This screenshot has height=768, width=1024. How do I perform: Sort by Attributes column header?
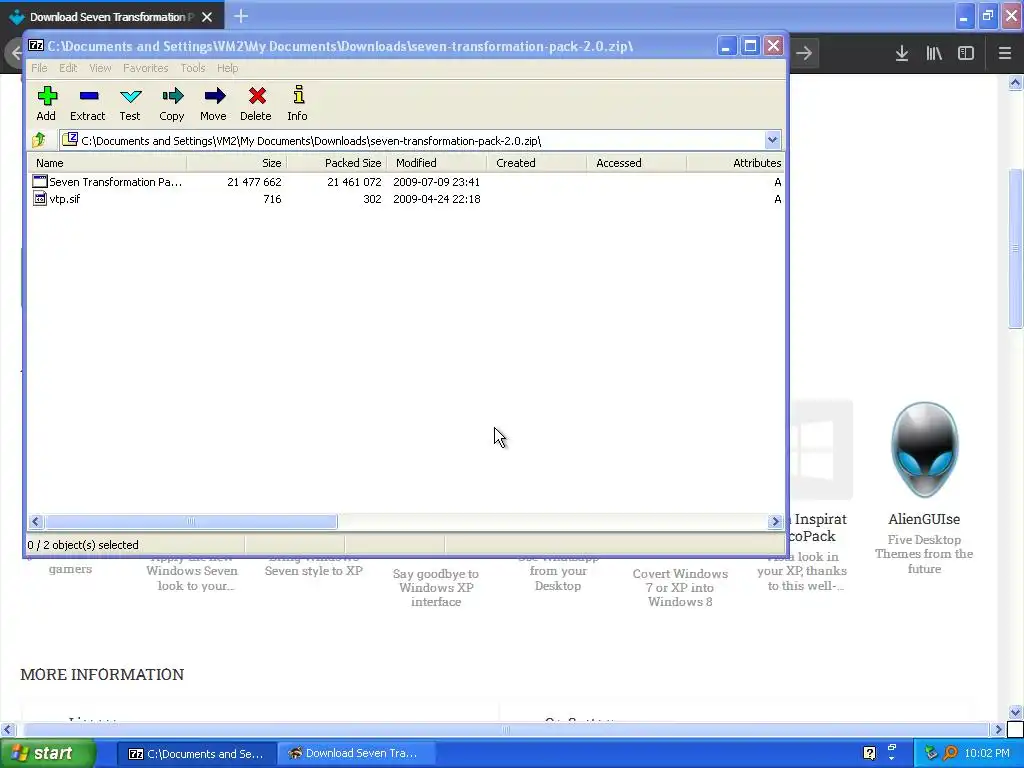tap(735, 163)
